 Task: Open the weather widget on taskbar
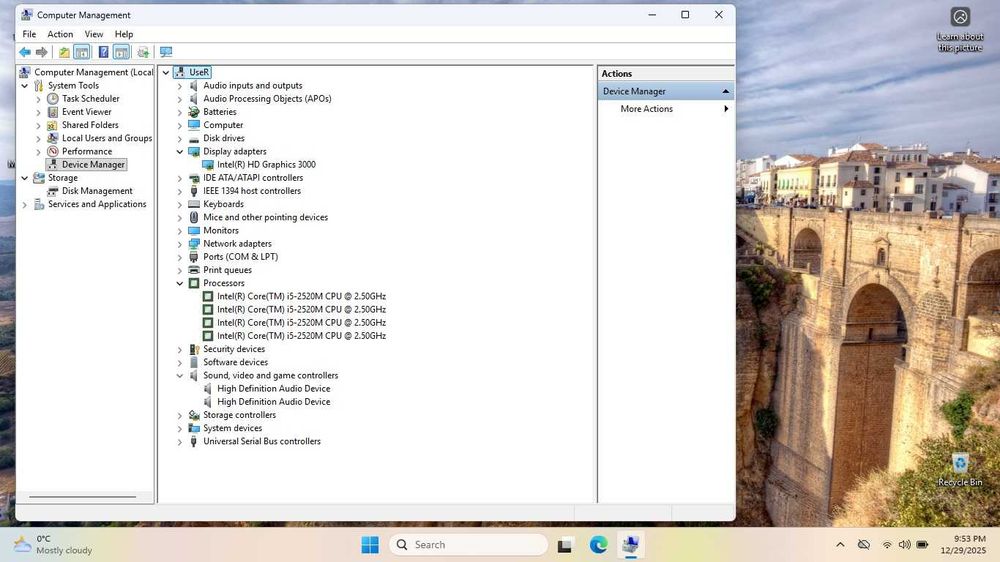click(x=52, y=545)
